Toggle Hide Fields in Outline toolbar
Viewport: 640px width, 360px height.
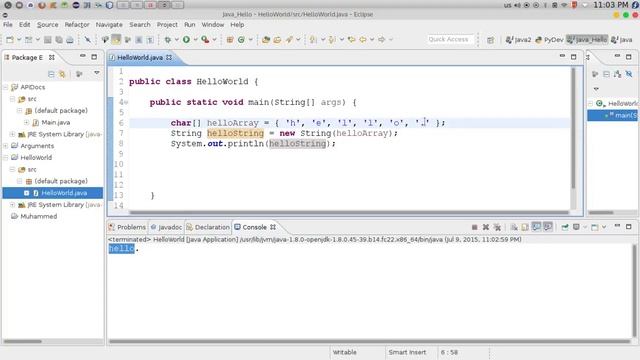629,74
